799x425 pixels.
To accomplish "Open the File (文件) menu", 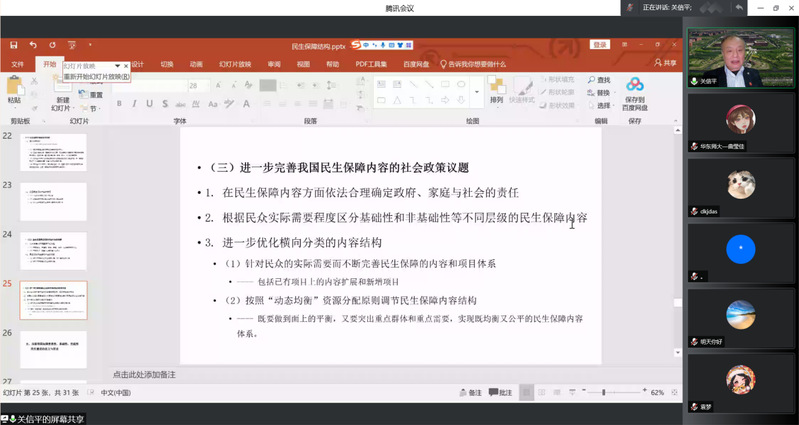I will click(x=17, y=64).
